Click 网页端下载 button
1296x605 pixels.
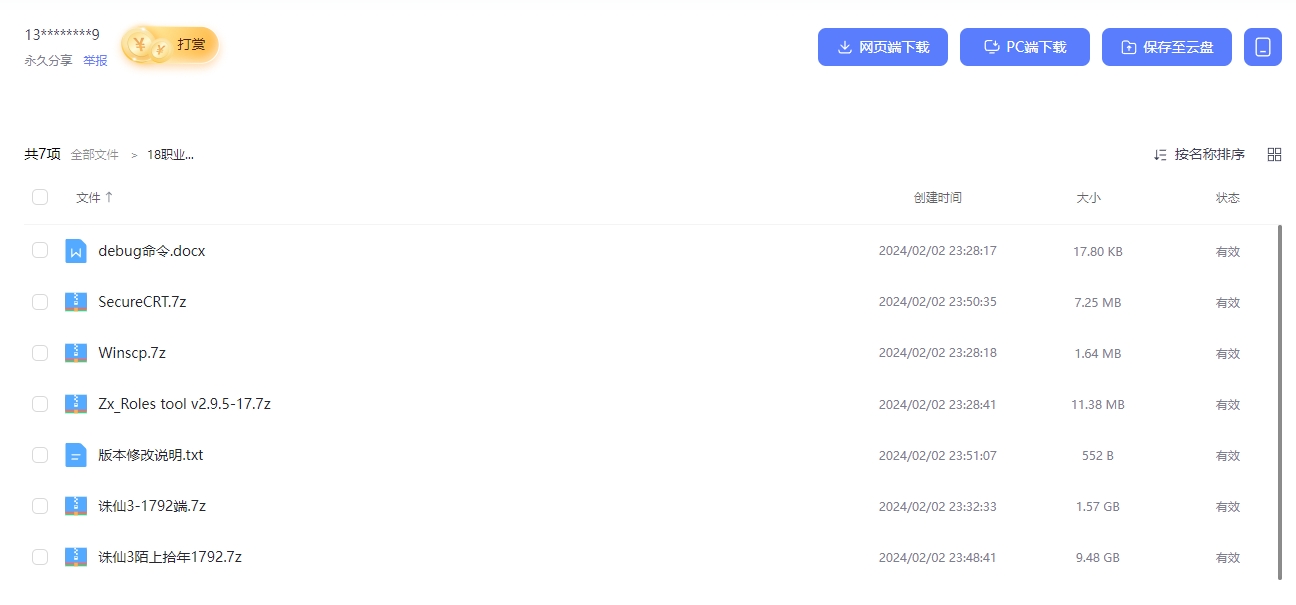tap(883, 47)
